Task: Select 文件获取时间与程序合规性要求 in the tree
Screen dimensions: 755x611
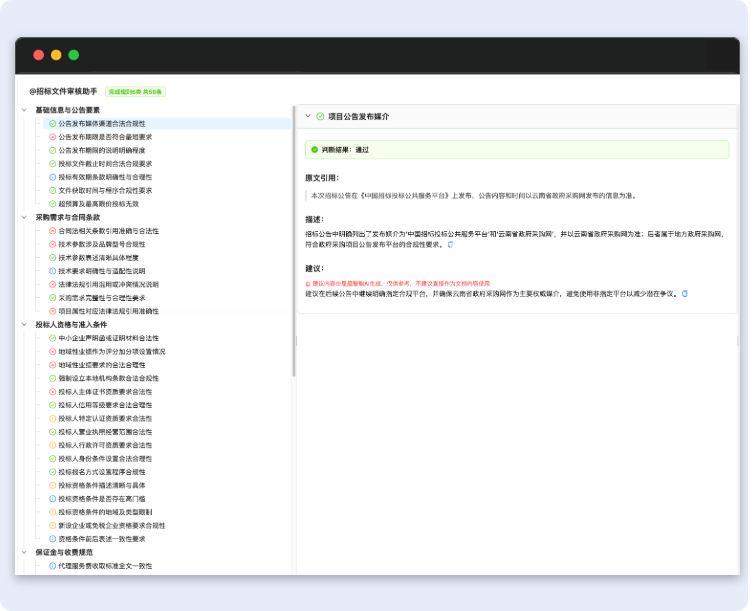Action: tap(105, 190)
